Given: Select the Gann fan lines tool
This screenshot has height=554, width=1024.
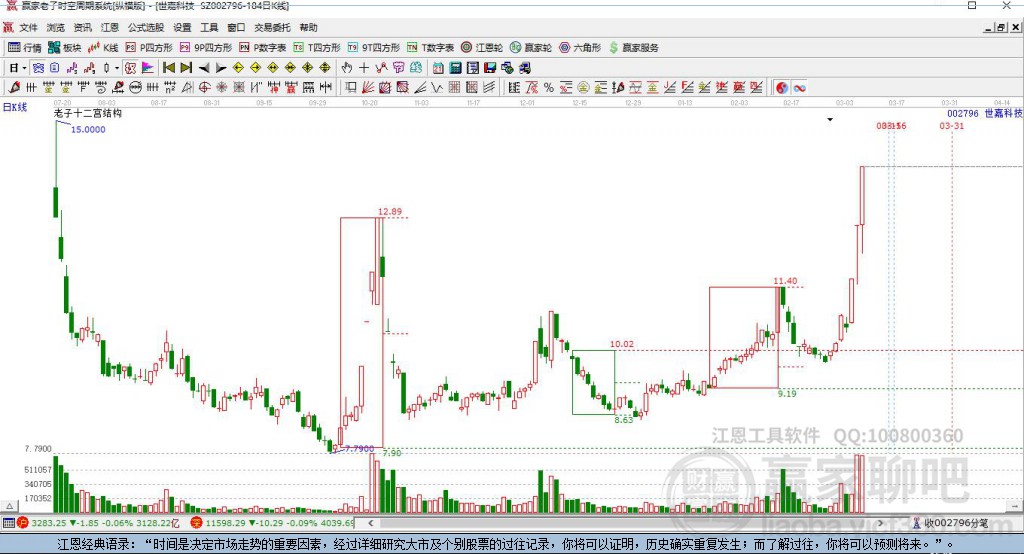Looking at the screenshot, I should click(368, 88).
